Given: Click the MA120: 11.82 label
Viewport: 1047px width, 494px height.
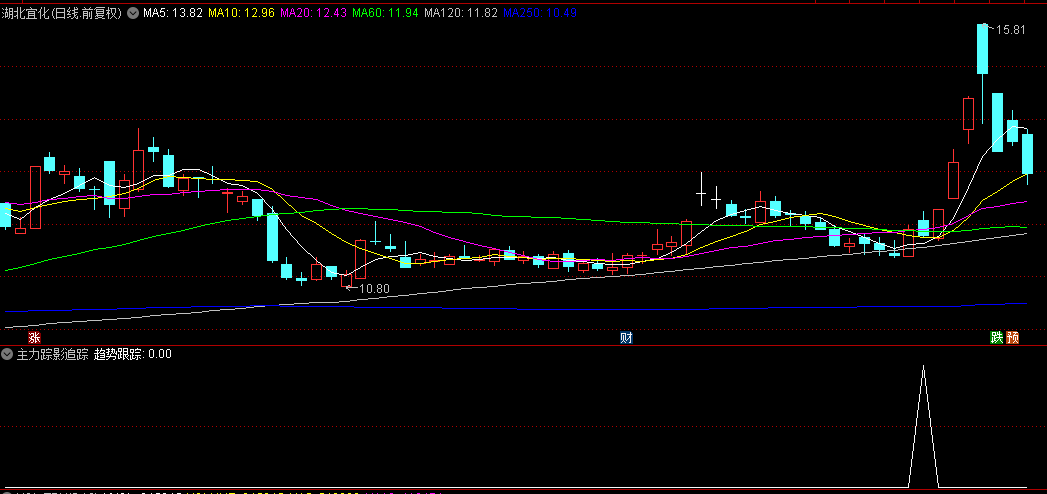Looking at the screenshot, I should pyautogui.click(x=461, y=13).
